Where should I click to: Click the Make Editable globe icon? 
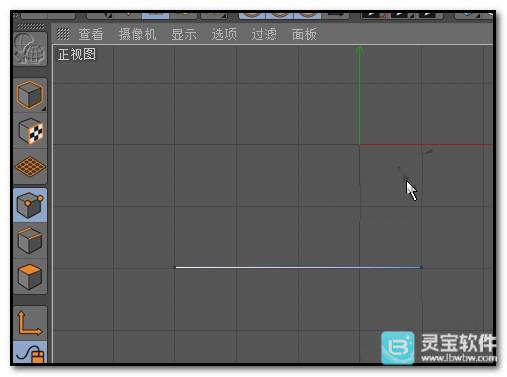[30, 49]
